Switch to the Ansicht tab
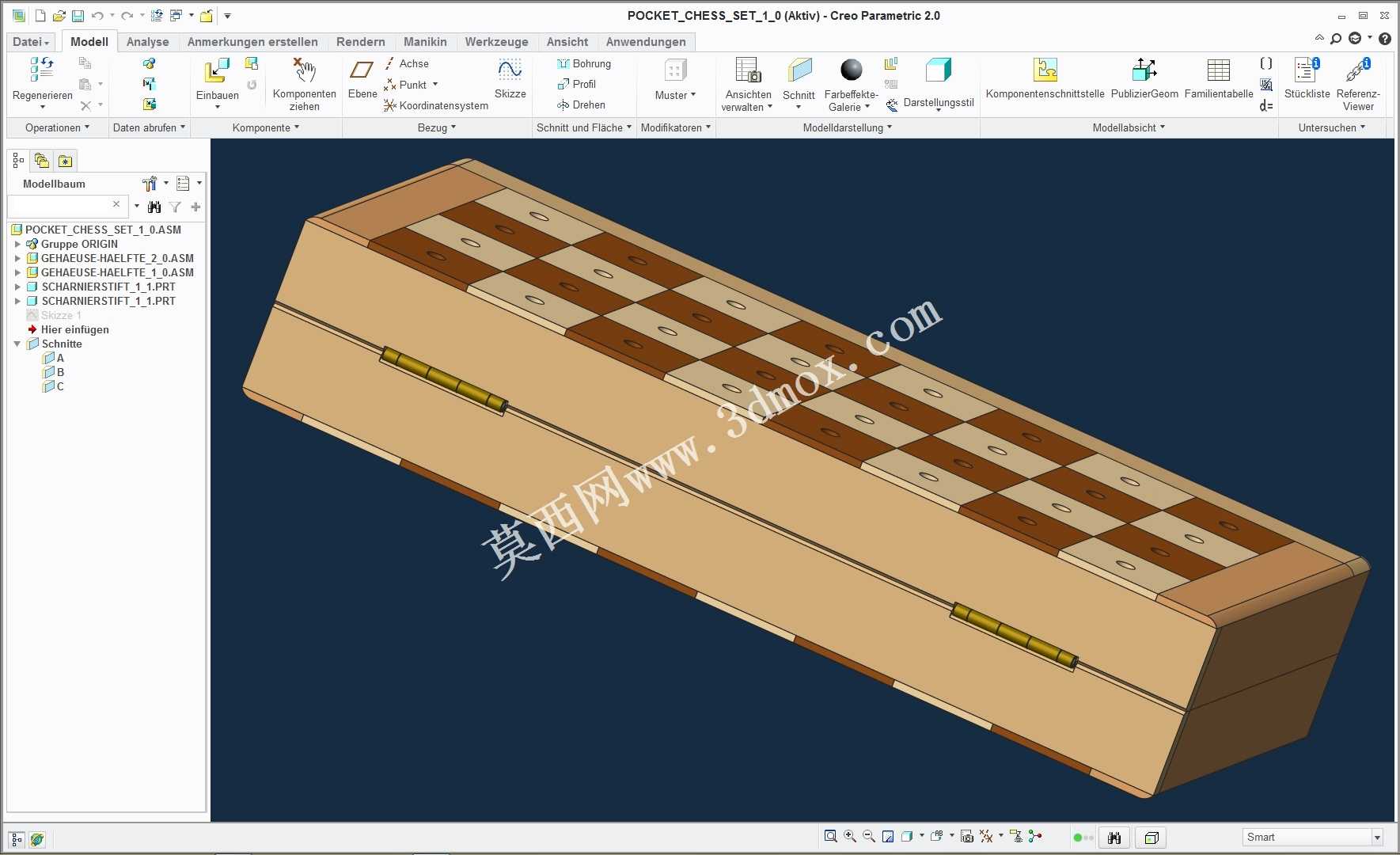 point(567,42)
